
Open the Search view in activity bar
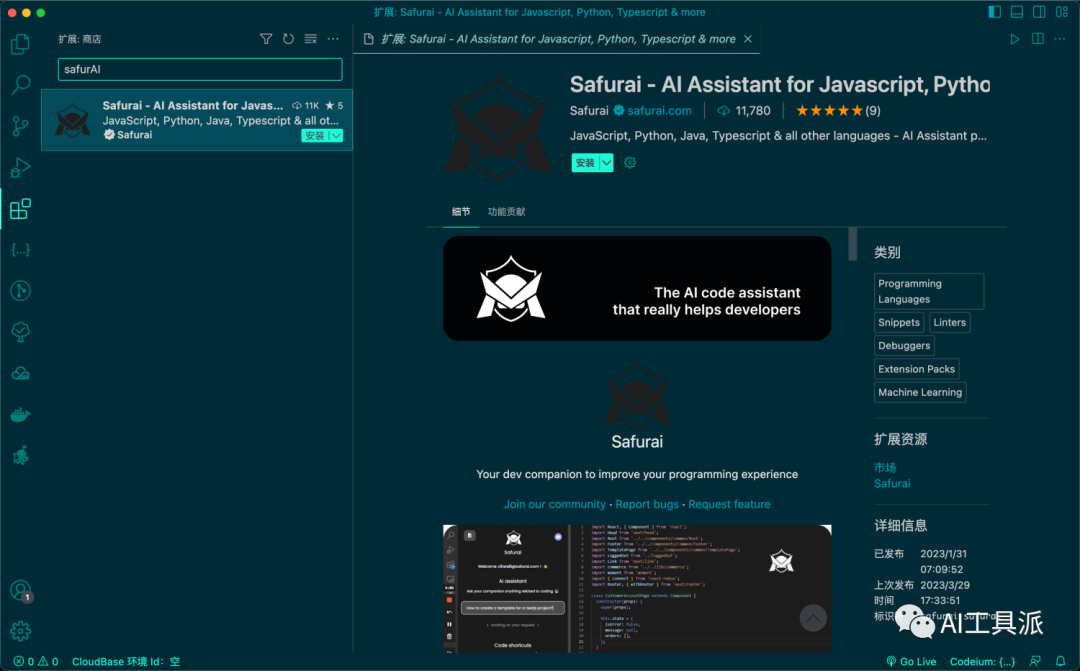tap(21, 85)
